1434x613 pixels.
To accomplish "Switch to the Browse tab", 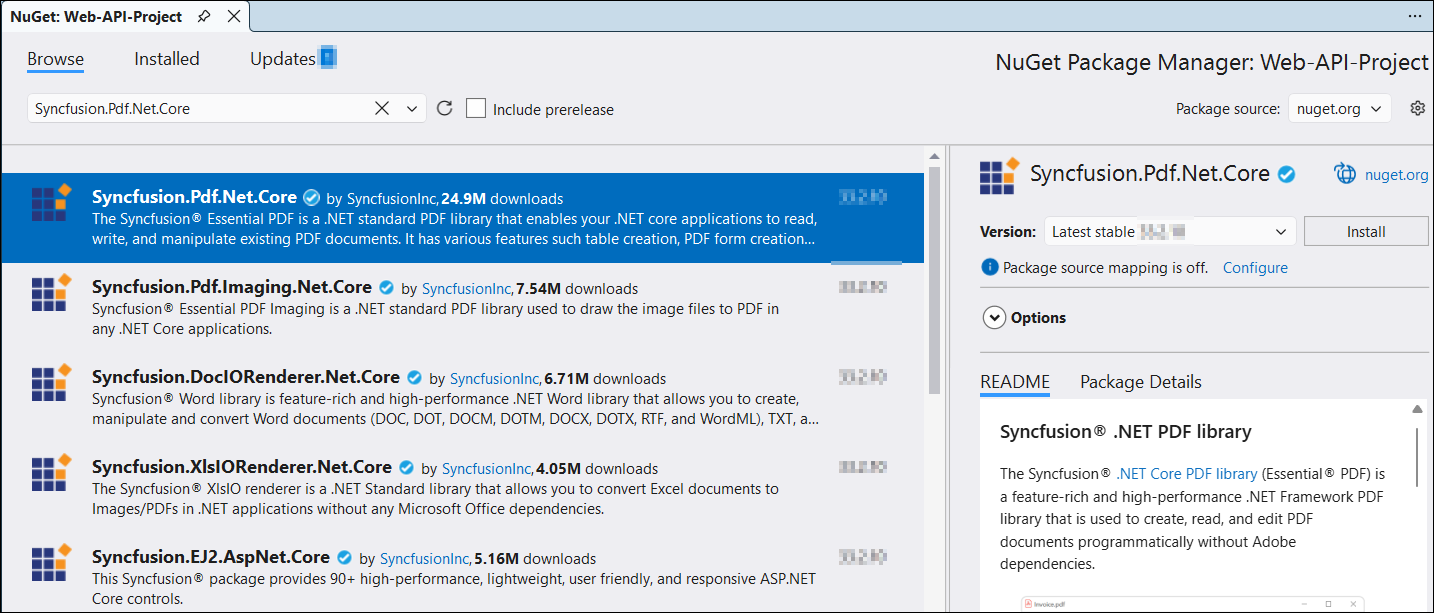I will pyautogui.click(x=56, y=59).
